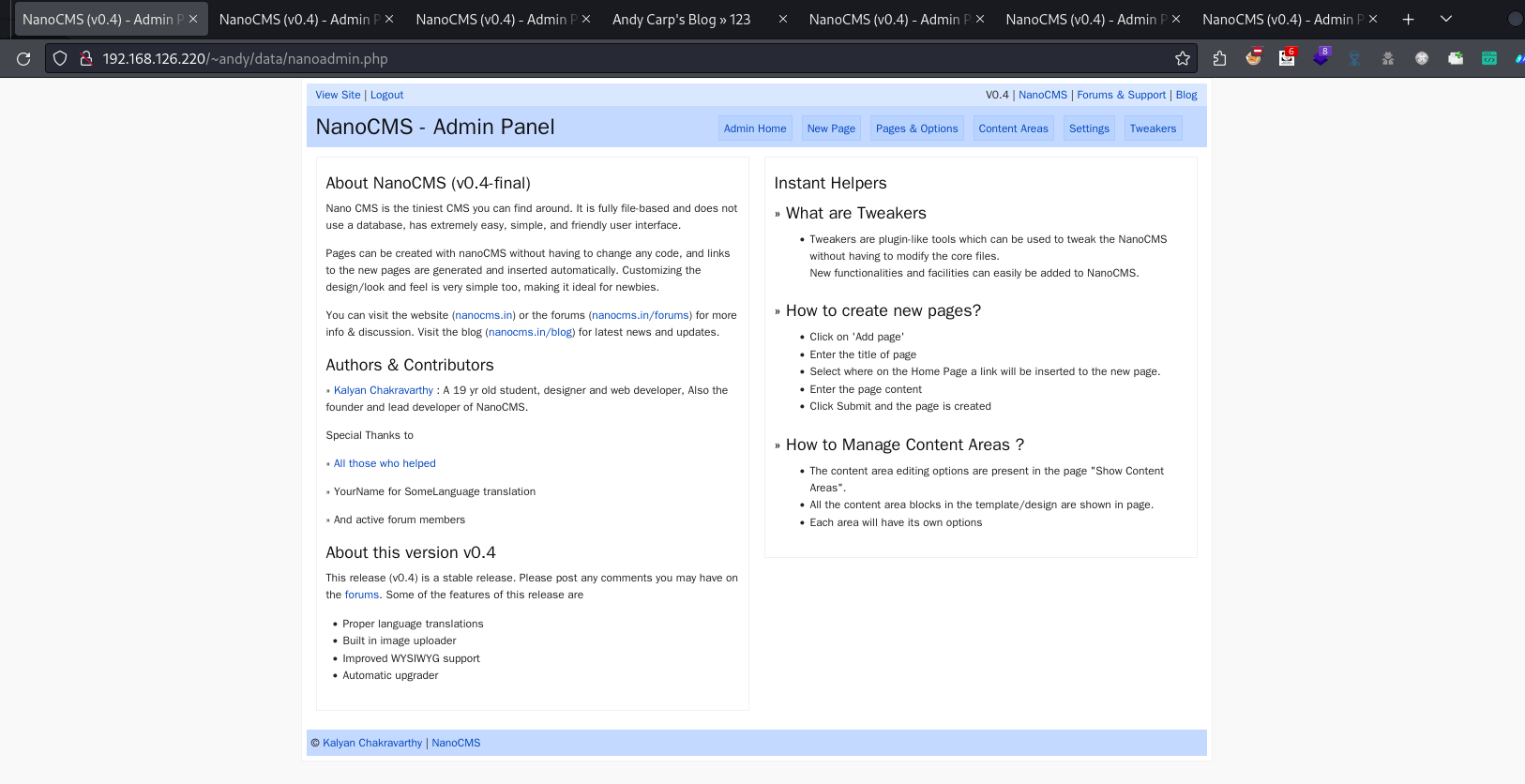
Task: Click the 'Automatic upgrader' list item
Action: pyautogui.click(x=390, y=675)
